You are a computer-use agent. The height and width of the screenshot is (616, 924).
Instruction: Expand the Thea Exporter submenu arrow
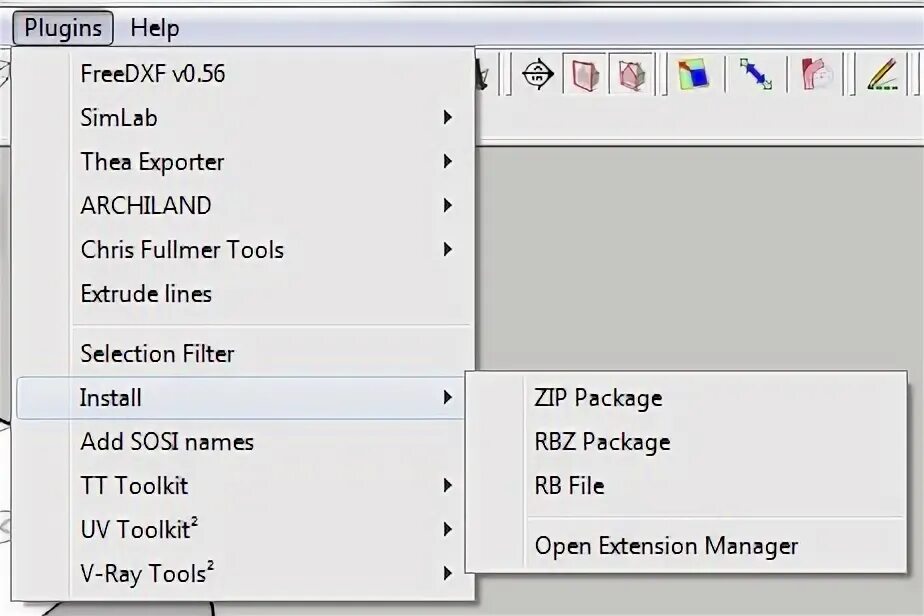point(448,162)
